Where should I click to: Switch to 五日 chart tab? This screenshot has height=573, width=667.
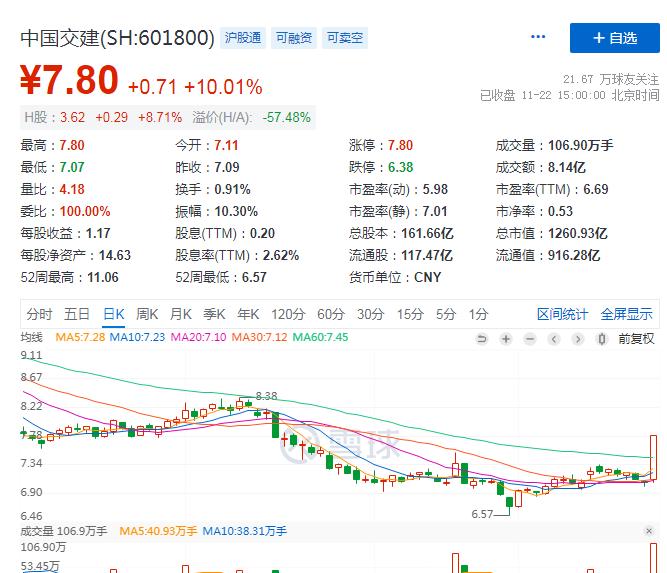coord(77,314)
